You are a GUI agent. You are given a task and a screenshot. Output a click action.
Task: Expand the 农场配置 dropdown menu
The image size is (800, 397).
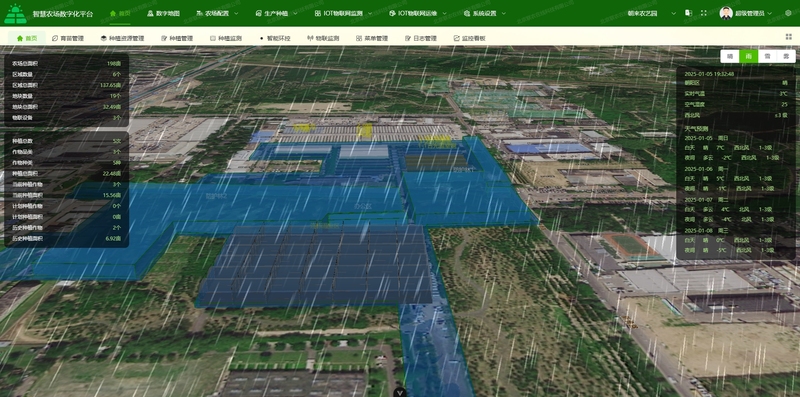click(x=217, y=14)
